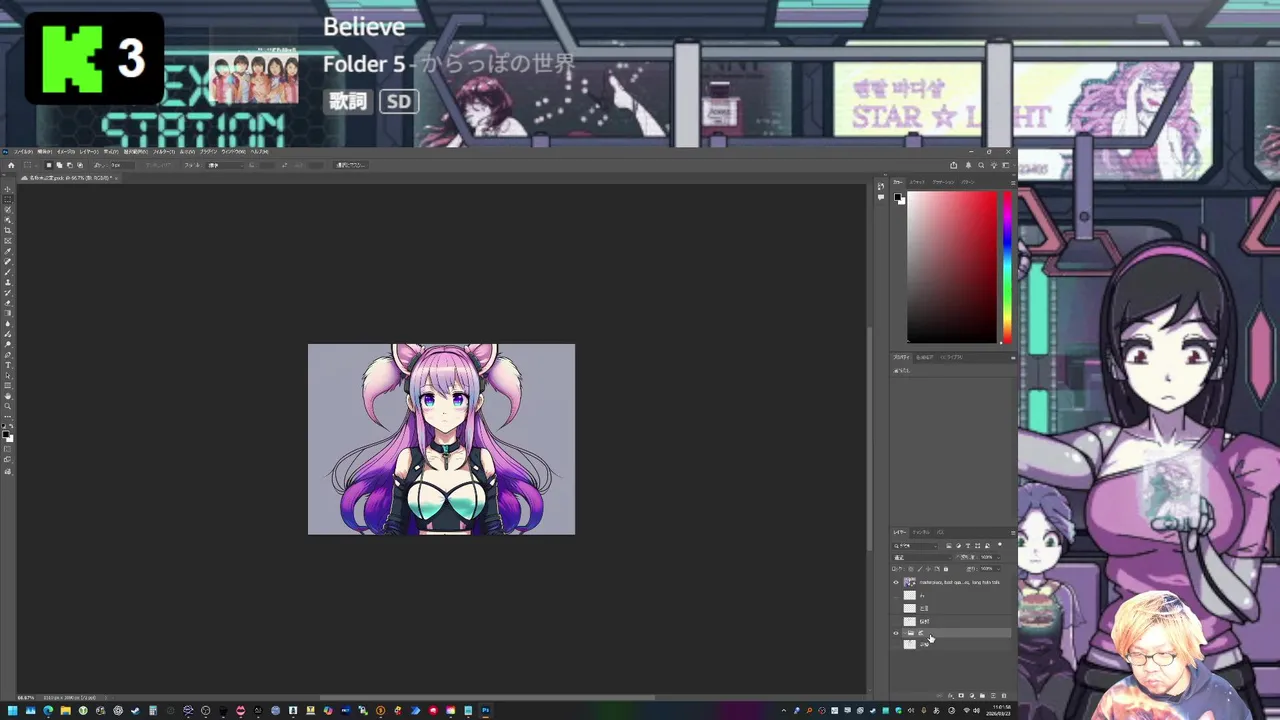Pick a color in the red field
This screenshot has width=1280, height=720.
951,266
